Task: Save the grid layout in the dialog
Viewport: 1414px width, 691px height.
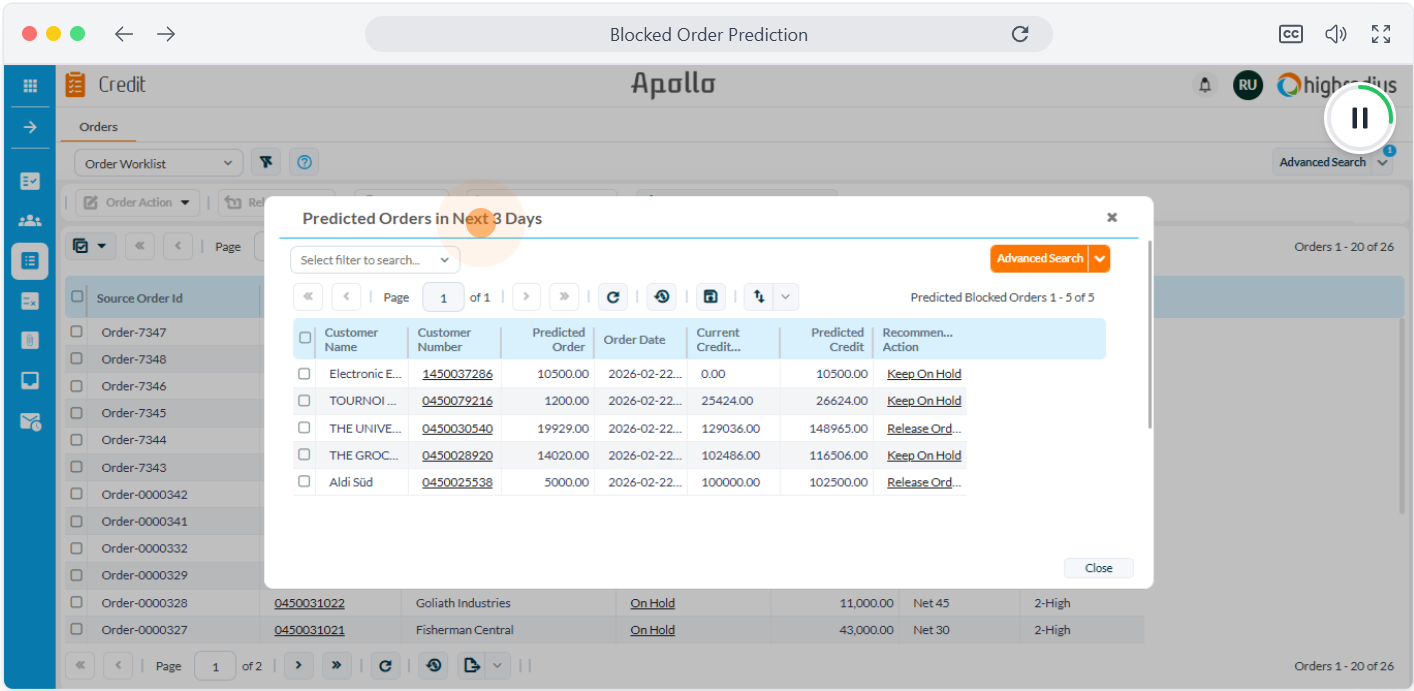Action: (711, 296)
